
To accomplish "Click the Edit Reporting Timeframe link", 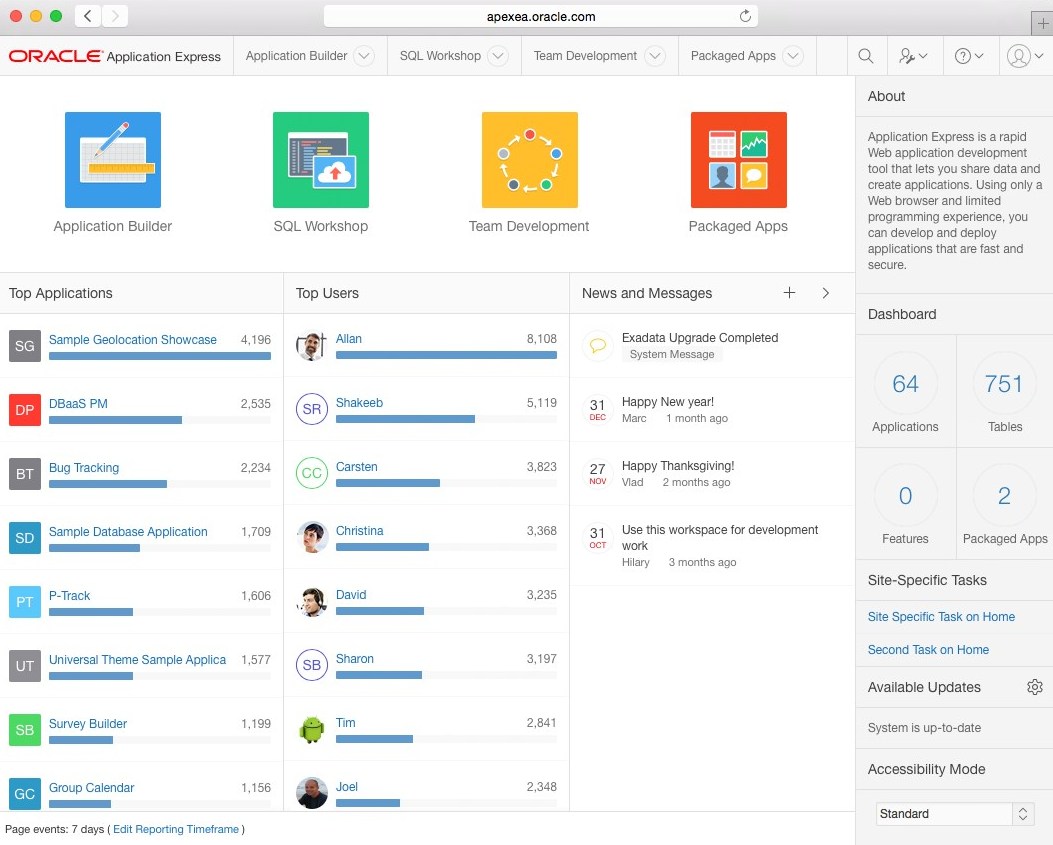I will [176, 829].
